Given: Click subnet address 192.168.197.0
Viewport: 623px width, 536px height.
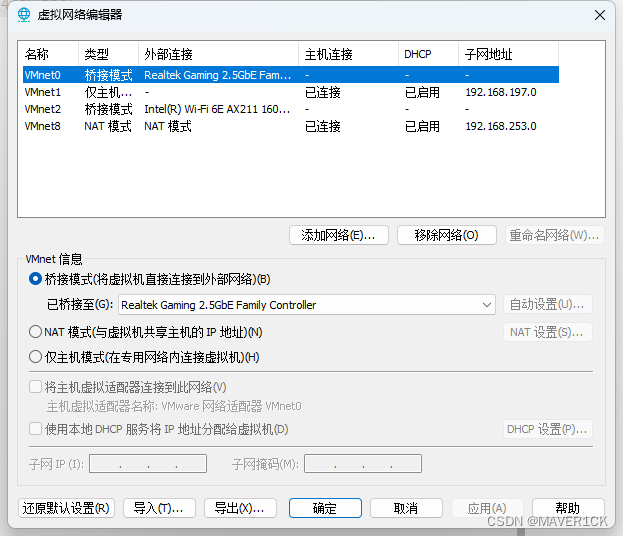Looking at the screenshot, I should pyautogui.click(x=501, y=92).
